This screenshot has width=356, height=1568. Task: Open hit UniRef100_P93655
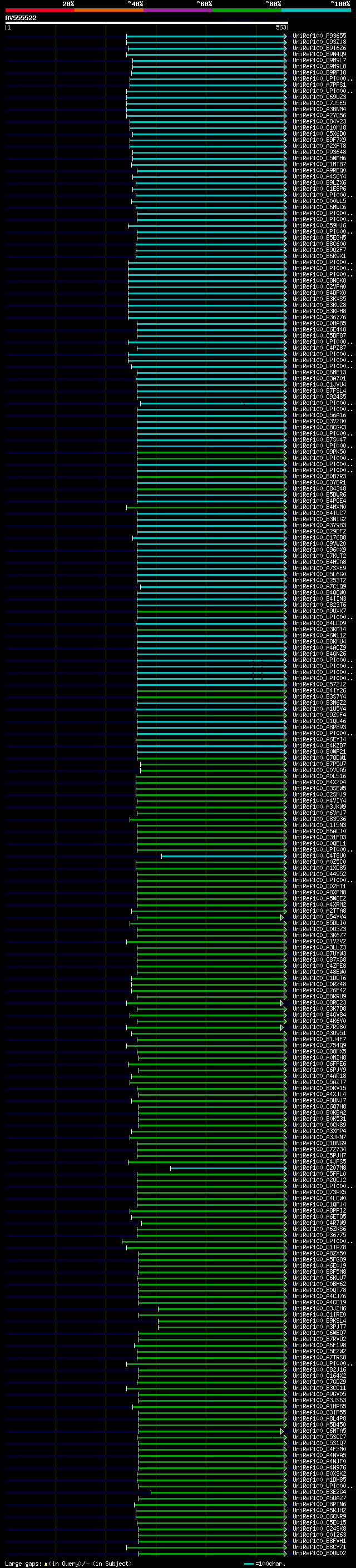pyautogui.click(x=319, y=36)
